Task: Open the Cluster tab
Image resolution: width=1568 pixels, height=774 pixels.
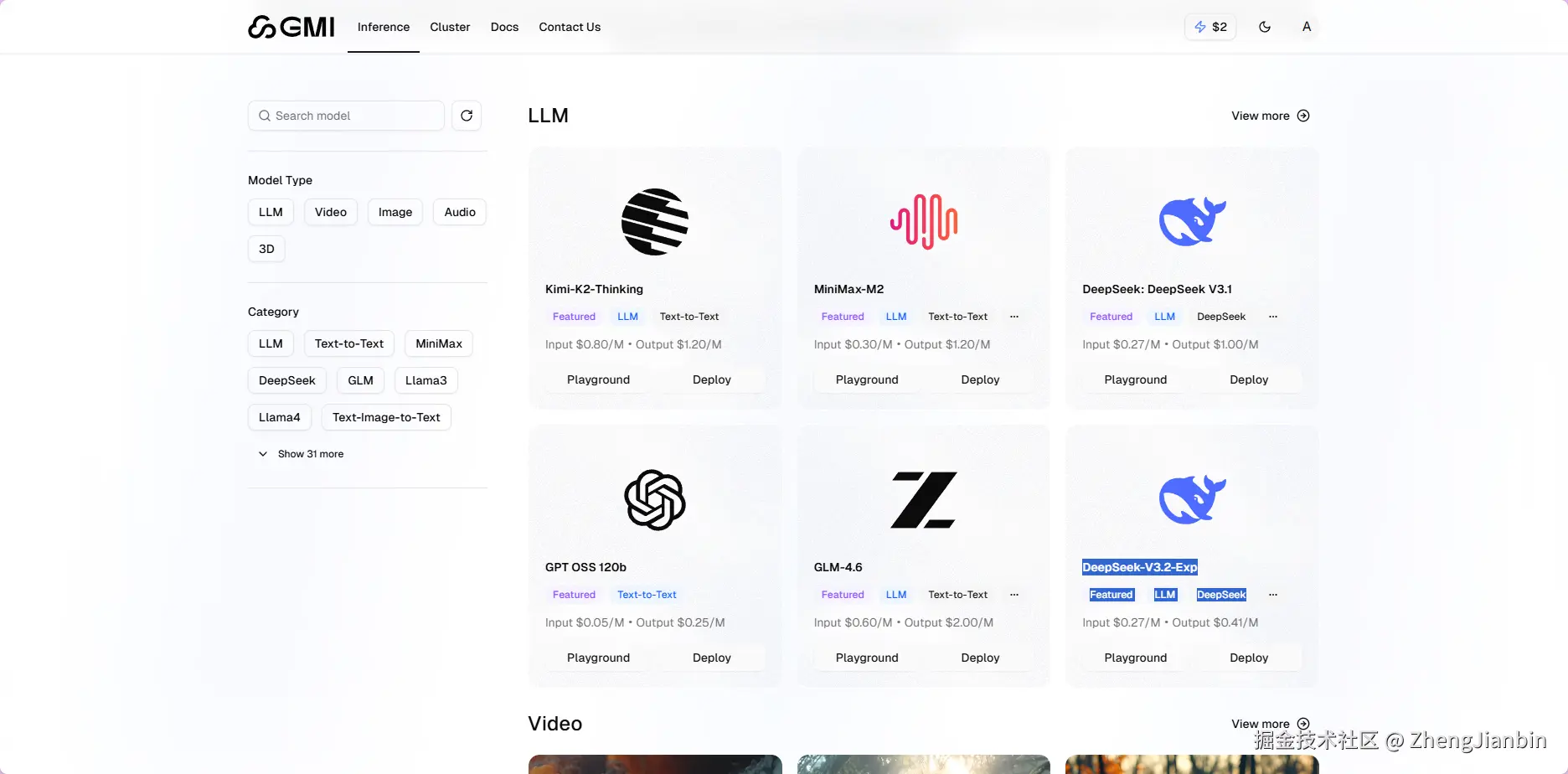Action: pyautogui.click(x=450, y=27)
